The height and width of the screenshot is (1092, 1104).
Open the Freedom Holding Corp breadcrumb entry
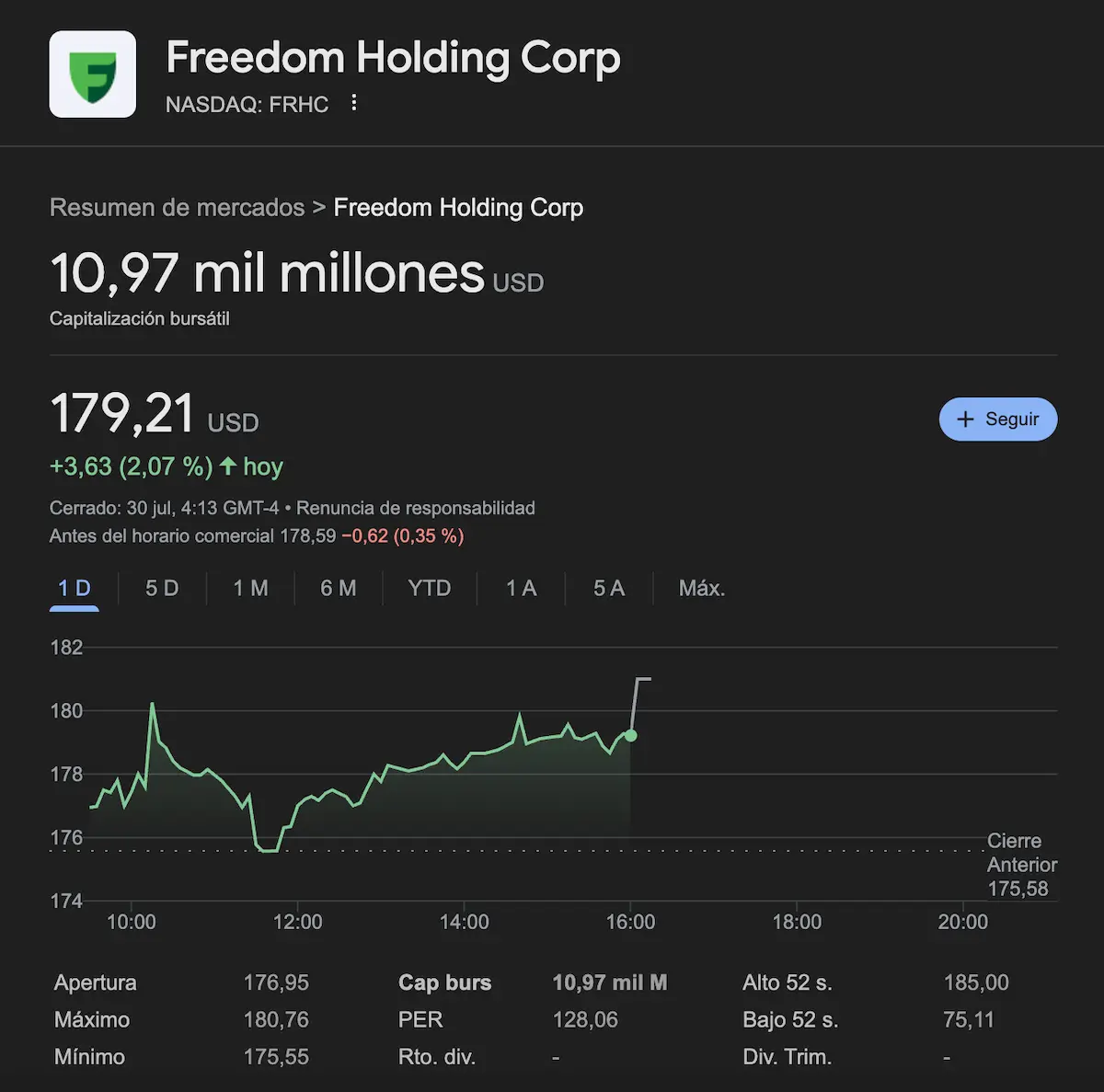coord(458,207)
